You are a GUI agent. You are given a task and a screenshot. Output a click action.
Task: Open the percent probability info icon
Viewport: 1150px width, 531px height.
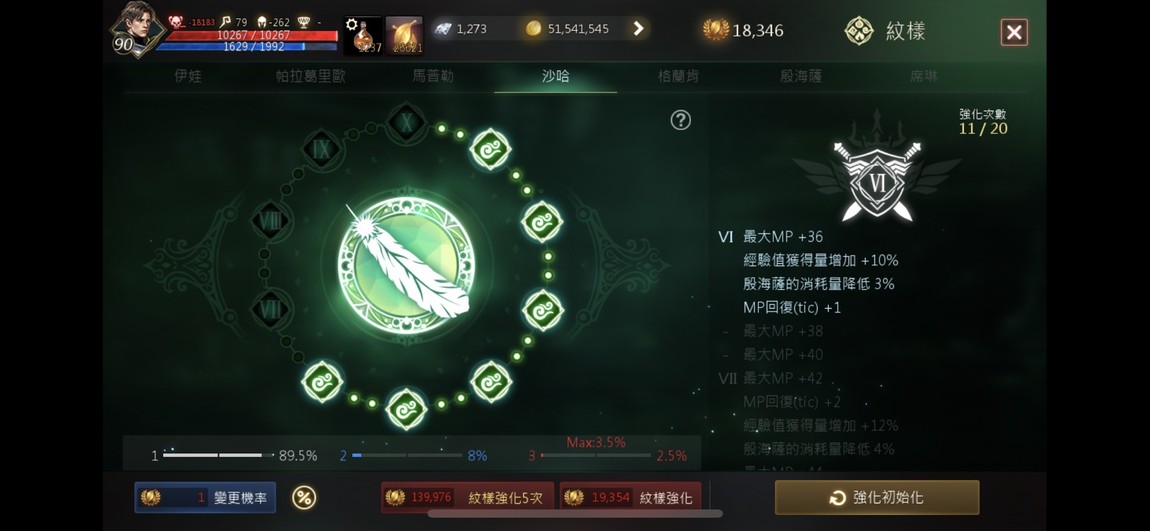click(x=304, y=498)
